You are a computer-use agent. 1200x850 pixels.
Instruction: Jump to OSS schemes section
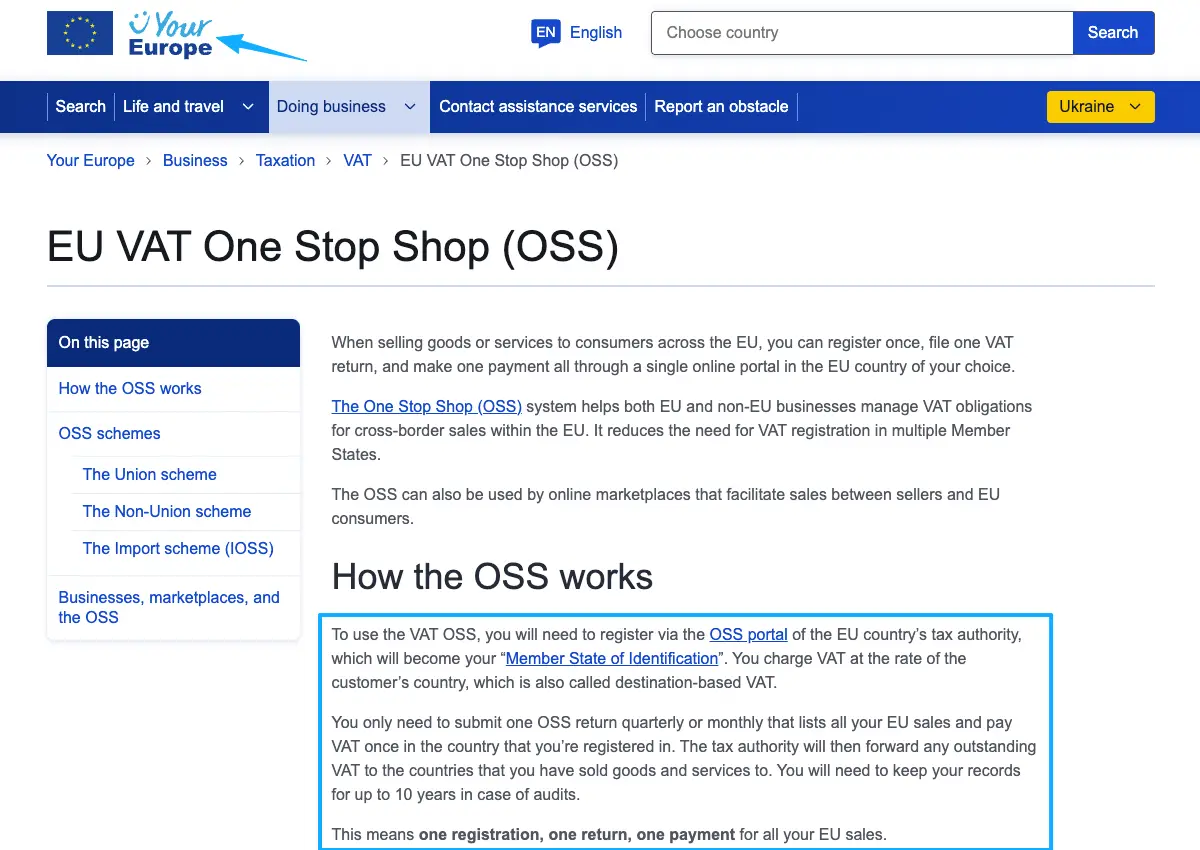[110, 433]
